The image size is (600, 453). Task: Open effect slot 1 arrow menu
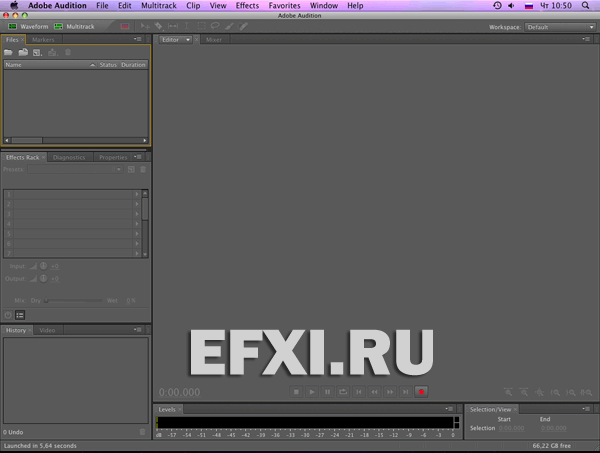click(137, 194)
